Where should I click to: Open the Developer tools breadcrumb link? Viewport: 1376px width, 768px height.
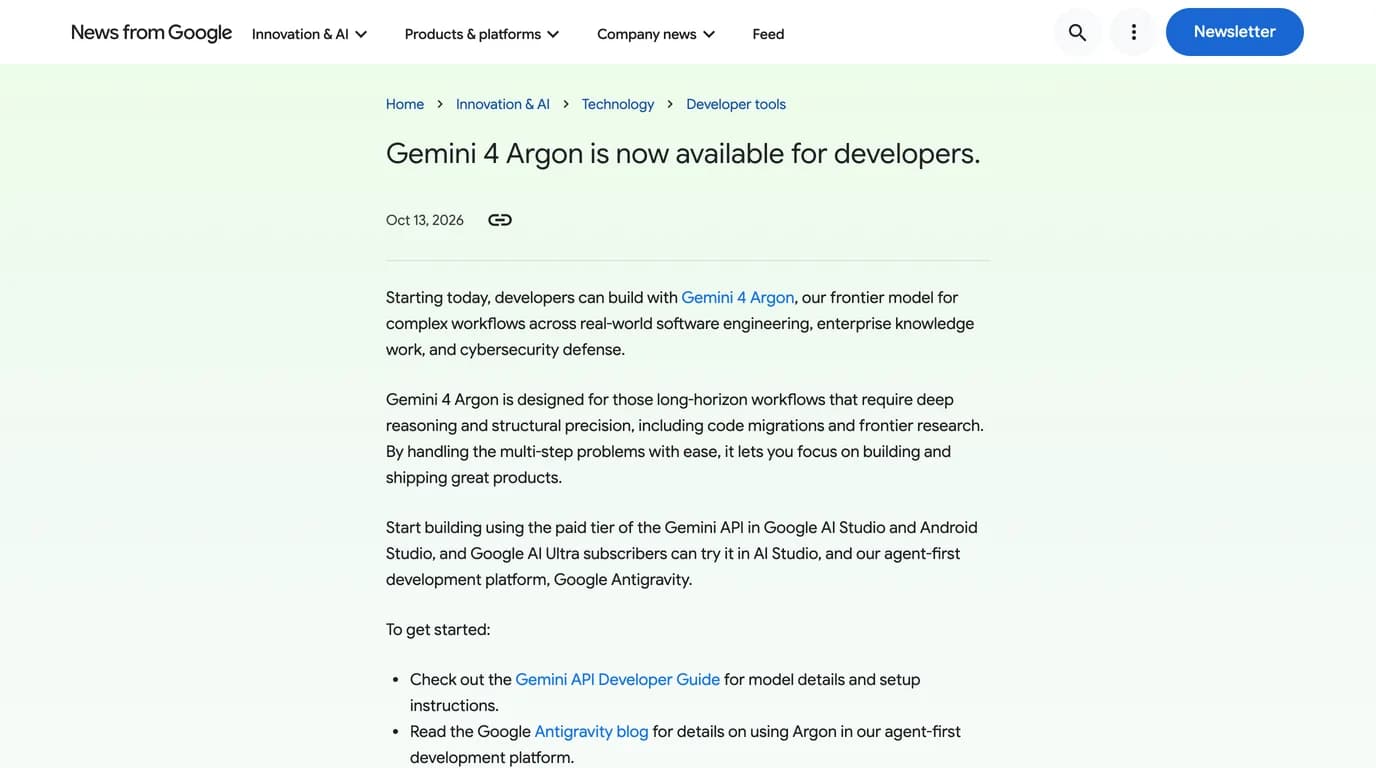pyautogui.click(x=736, y=104)
